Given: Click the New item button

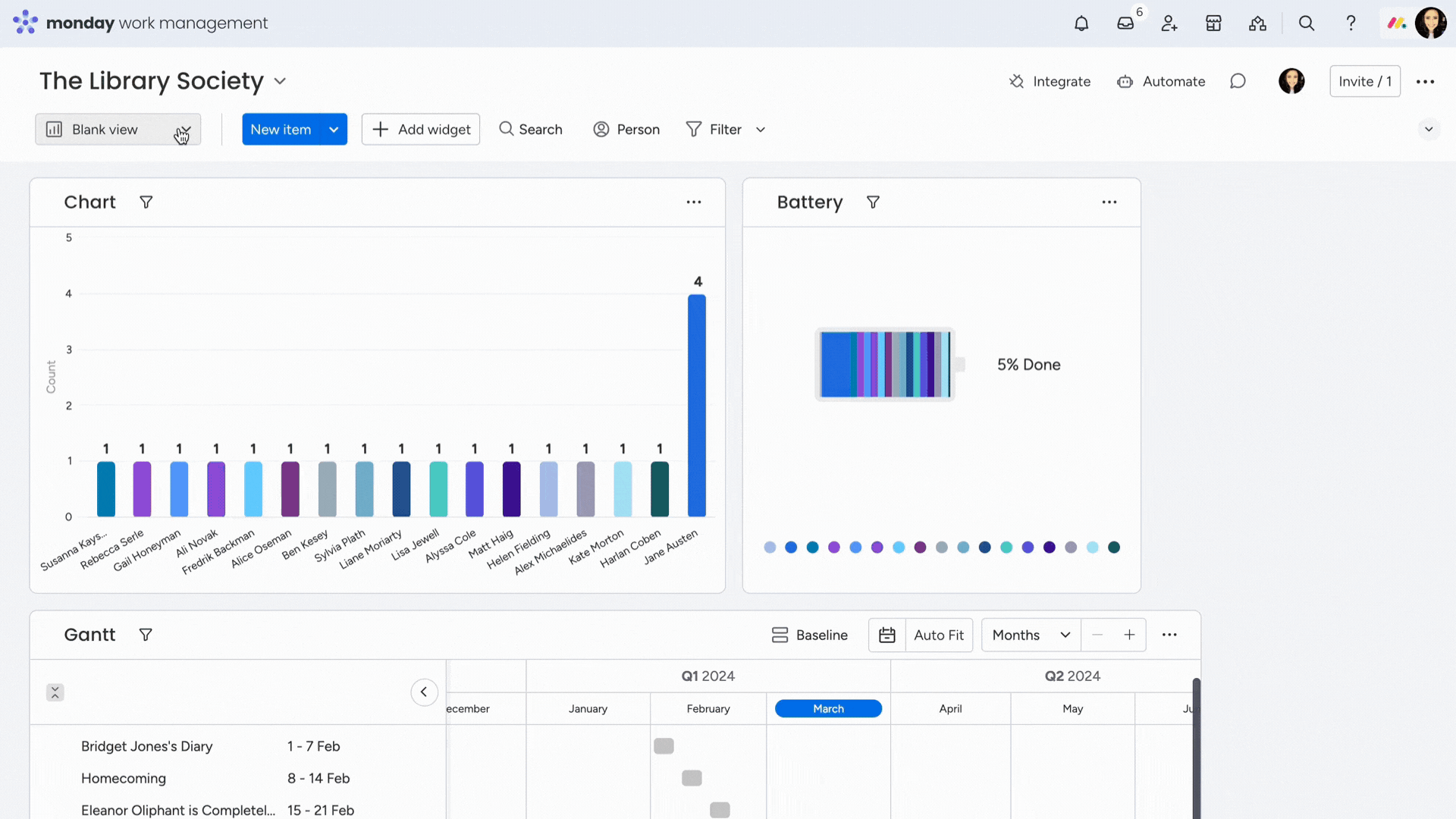Looking at the screenshot, I should click(x=281, y=129).
